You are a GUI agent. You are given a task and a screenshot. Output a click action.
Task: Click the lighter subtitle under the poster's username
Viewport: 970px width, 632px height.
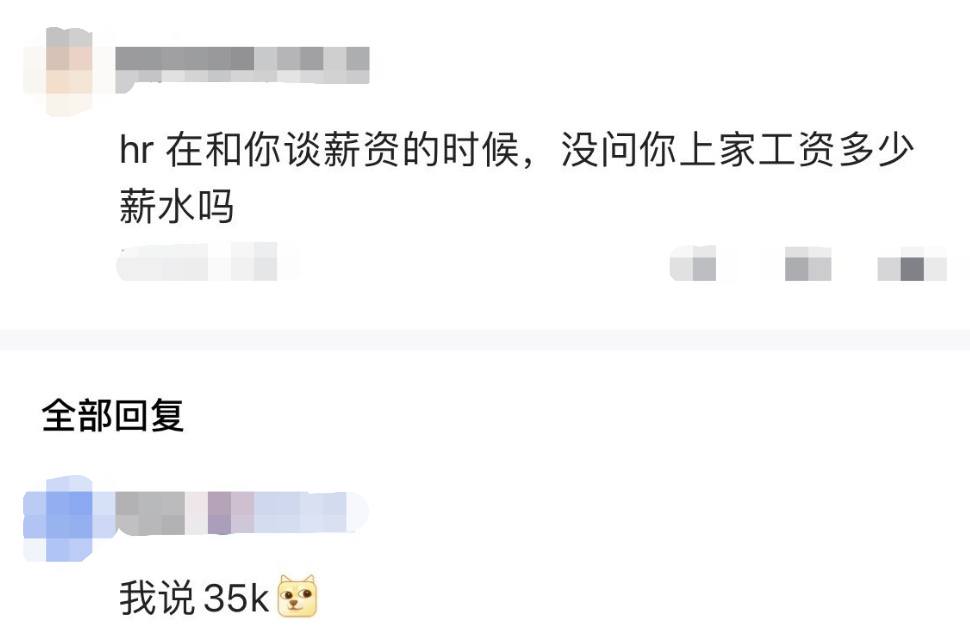[242, 79]
